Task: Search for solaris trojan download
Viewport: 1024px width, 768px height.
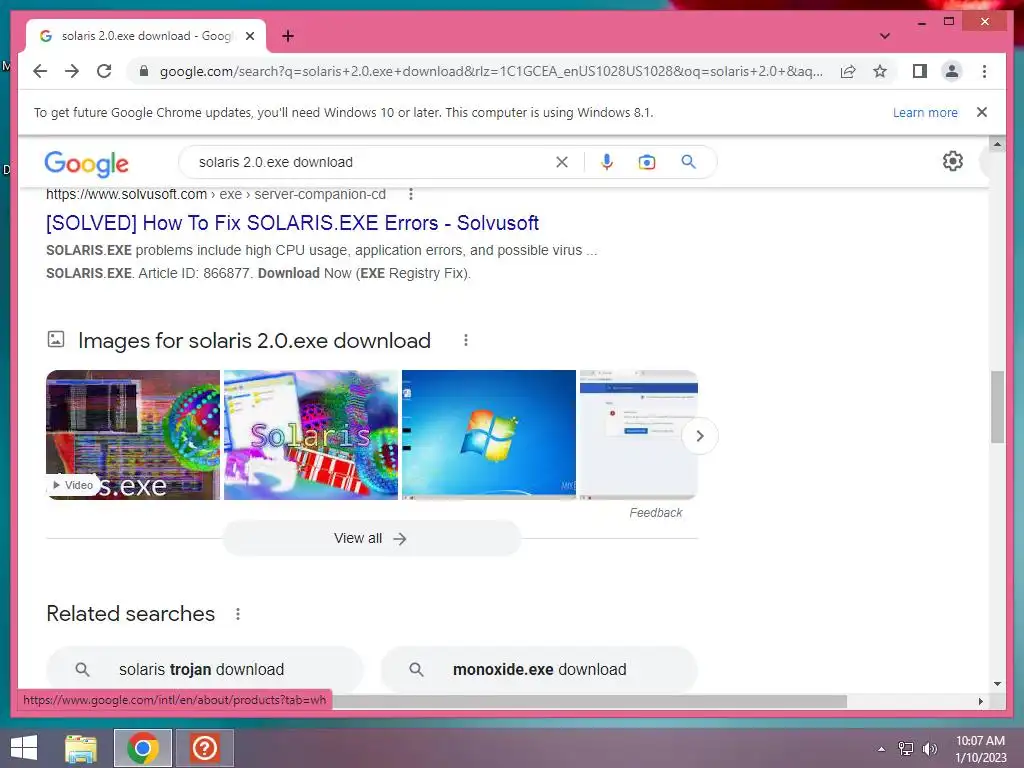Action: [204, 669]
